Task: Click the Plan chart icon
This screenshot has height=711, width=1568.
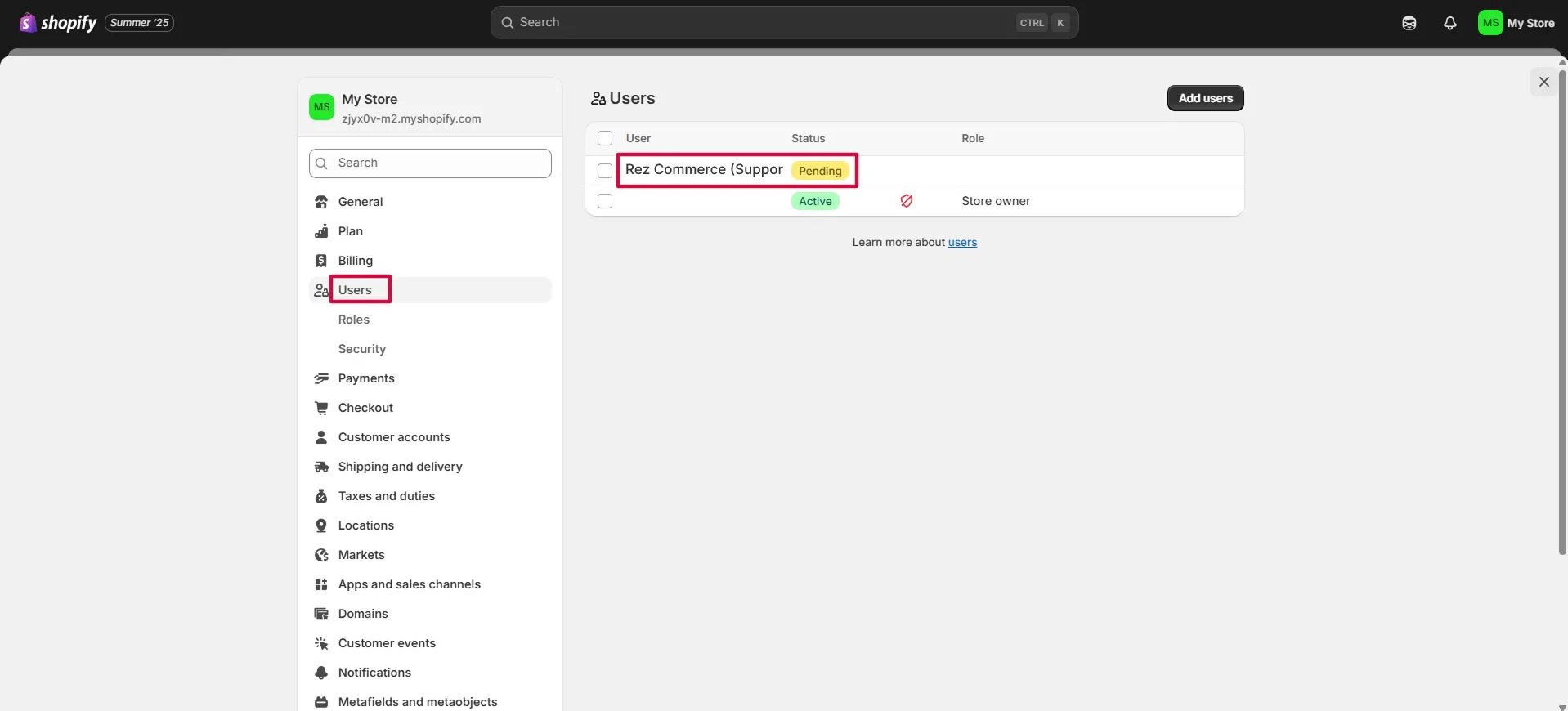Action: point(321,231)
